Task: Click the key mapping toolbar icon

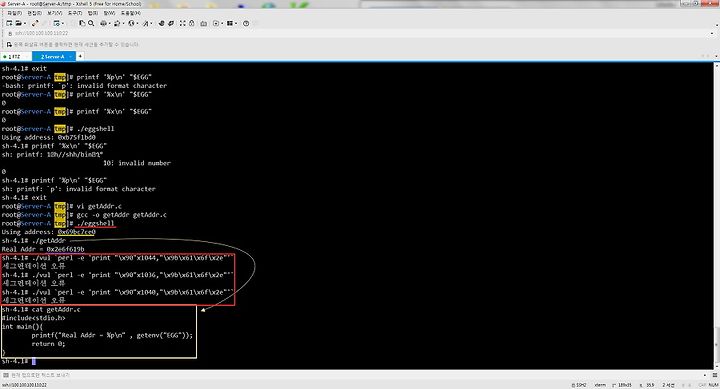Action: (x=203, y=23)
